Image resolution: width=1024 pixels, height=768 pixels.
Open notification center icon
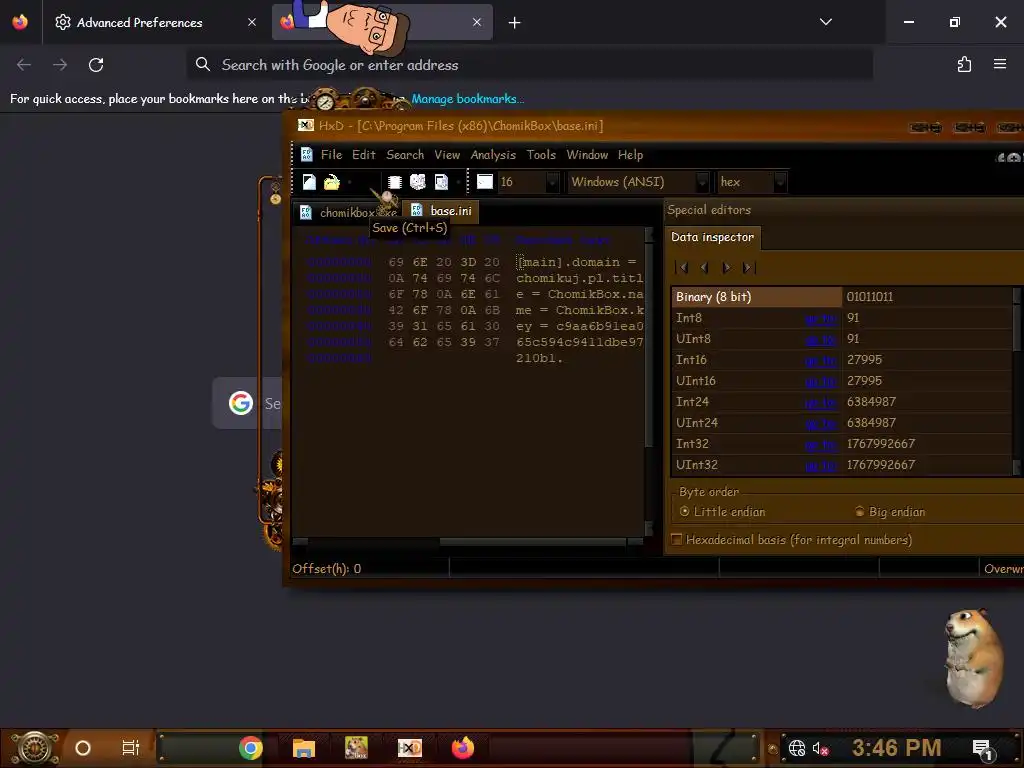982,749
